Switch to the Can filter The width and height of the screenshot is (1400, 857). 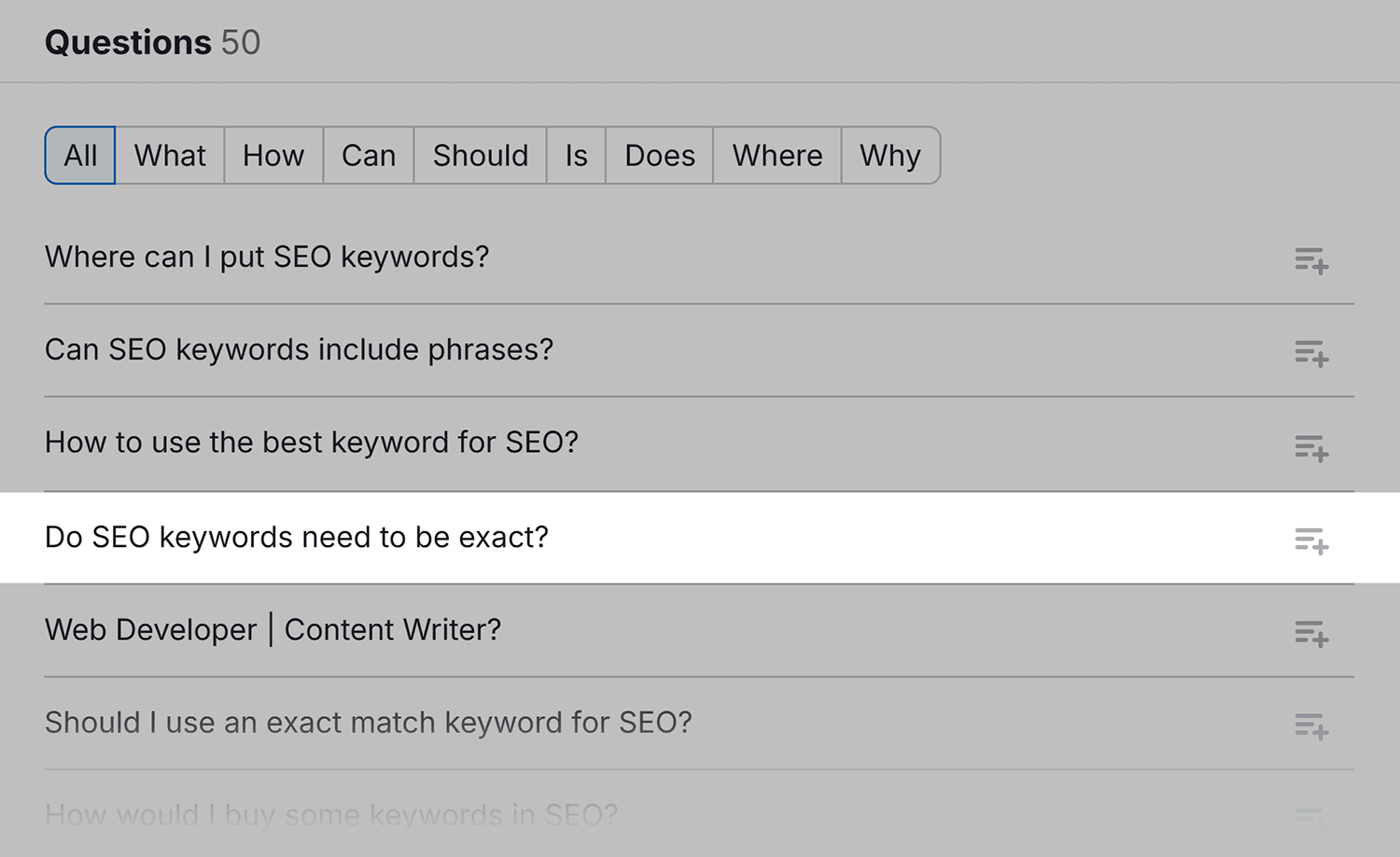pyautogui.click(x=369, y=155)
